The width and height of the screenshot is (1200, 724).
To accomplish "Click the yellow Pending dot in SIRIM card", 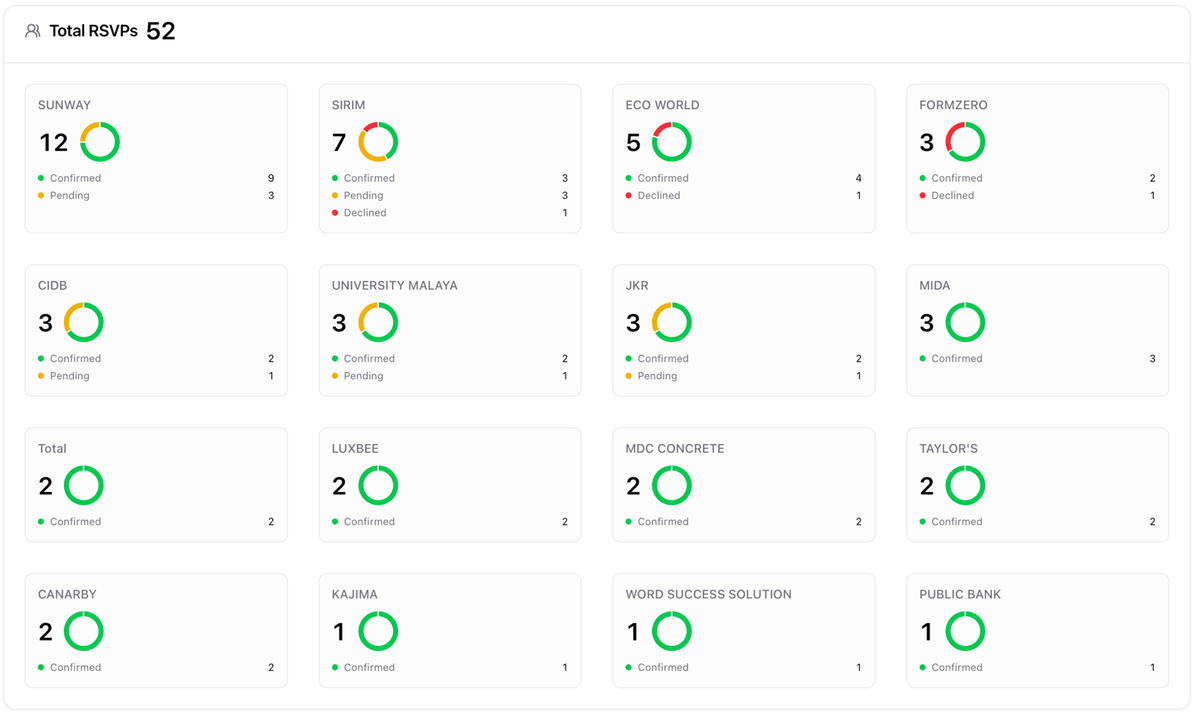I will (x=335, y=195).
